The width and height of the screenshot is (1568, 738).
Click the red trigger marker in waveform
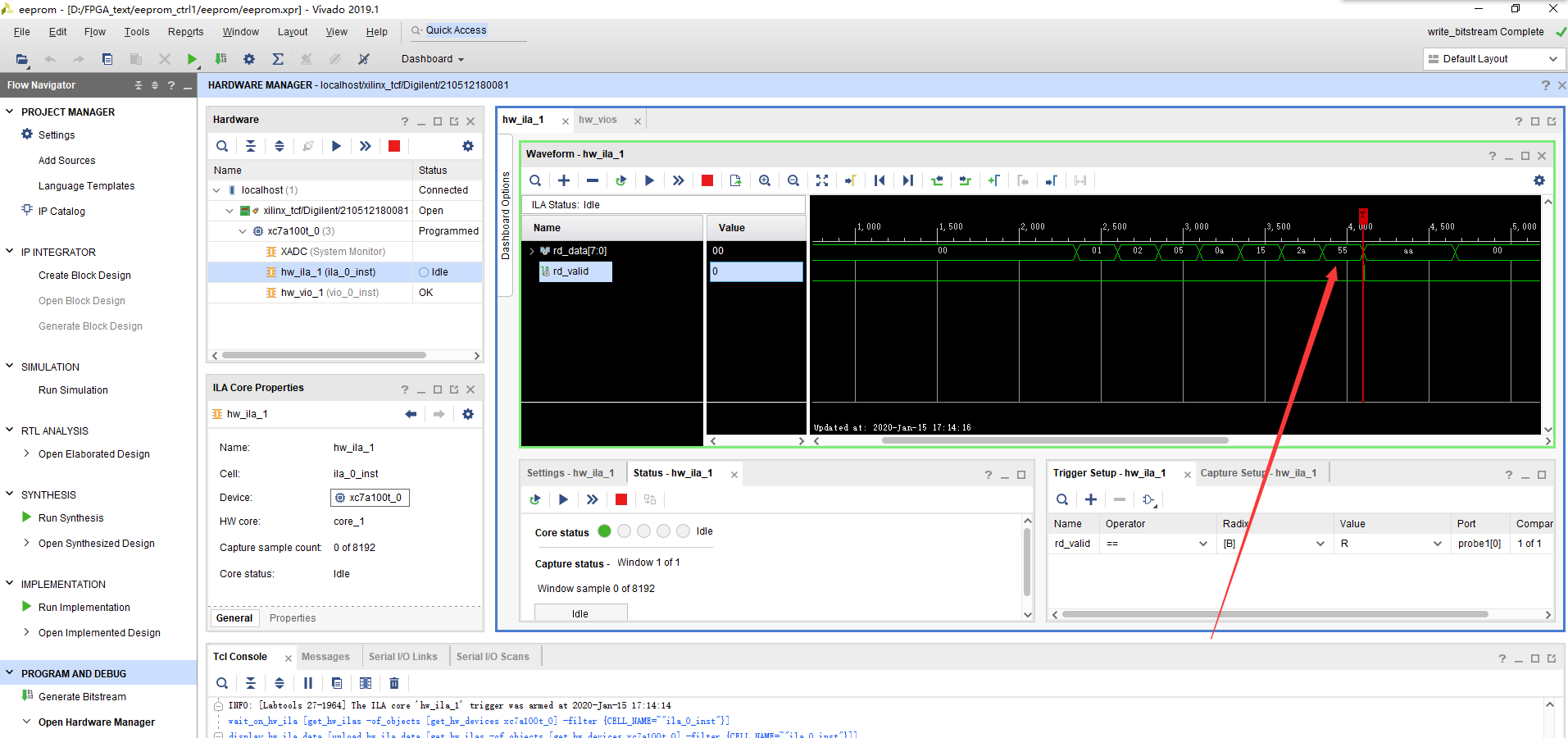coord(1363,215)
